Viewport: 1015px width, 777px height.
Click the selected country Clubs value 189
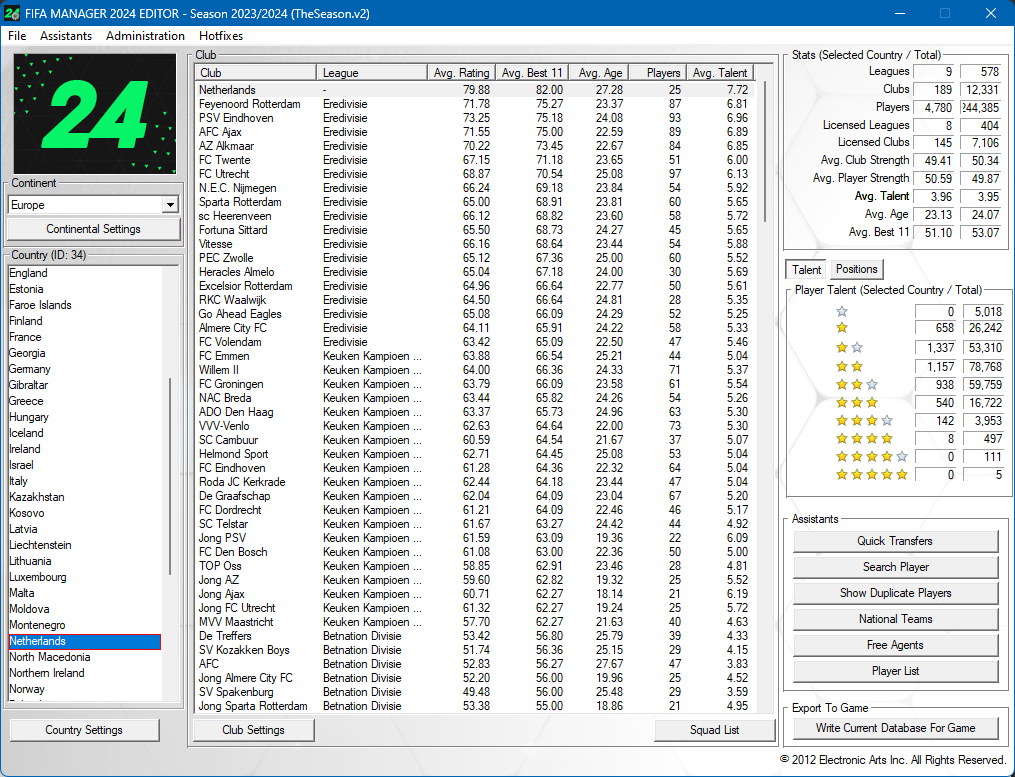click(935, 89)
